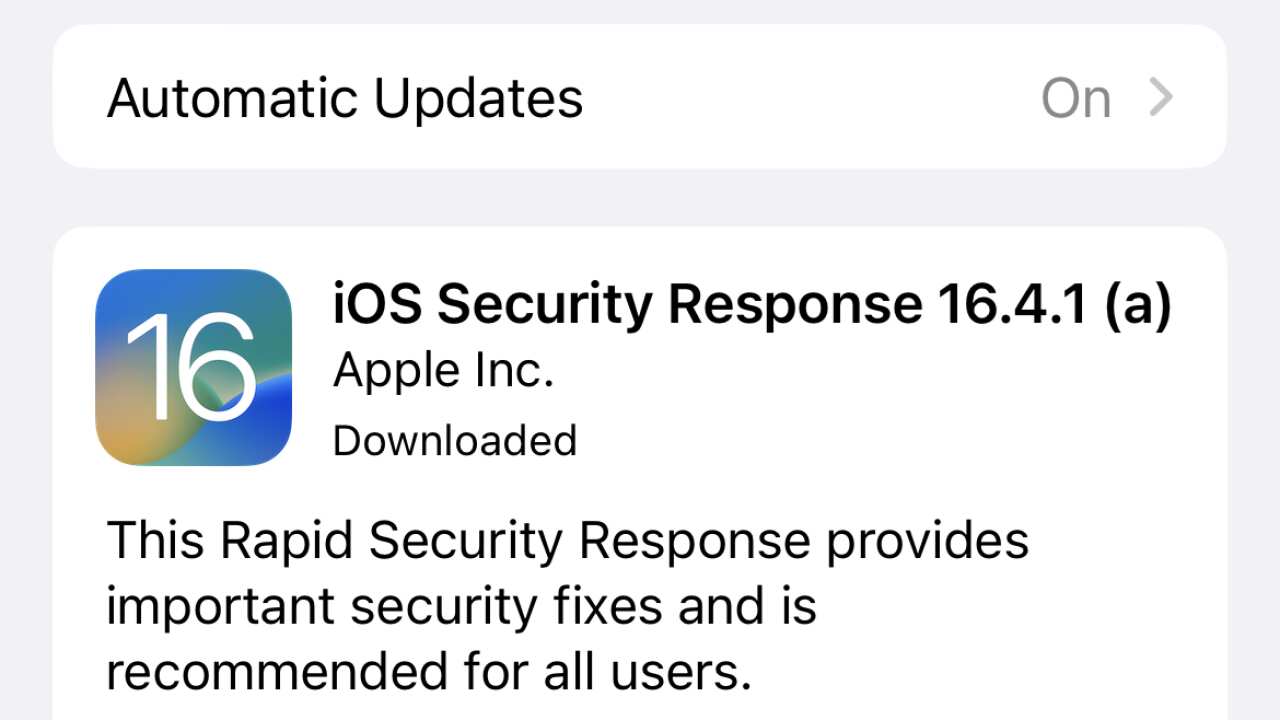Tap the "(a)" suffix in the update title
Screen dimensions: 1280x720
tap(1136, 304)
